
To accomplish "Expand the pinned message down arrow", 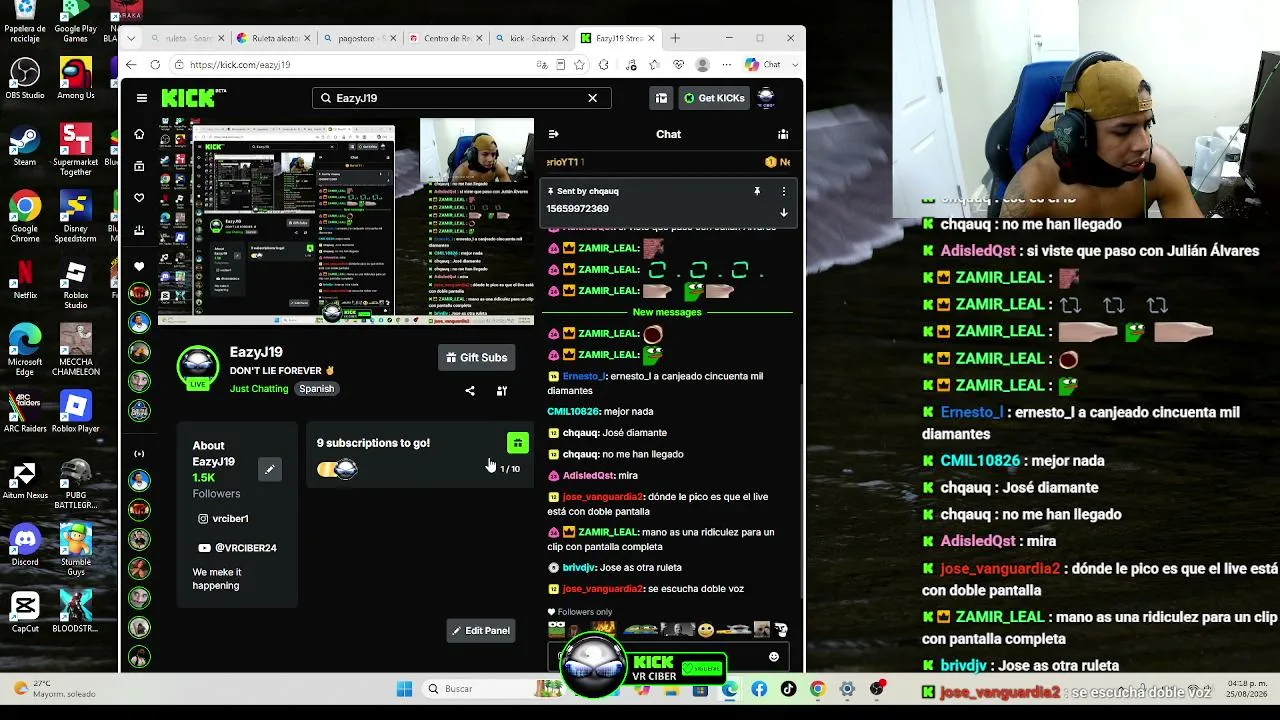I will coord(783,212).
